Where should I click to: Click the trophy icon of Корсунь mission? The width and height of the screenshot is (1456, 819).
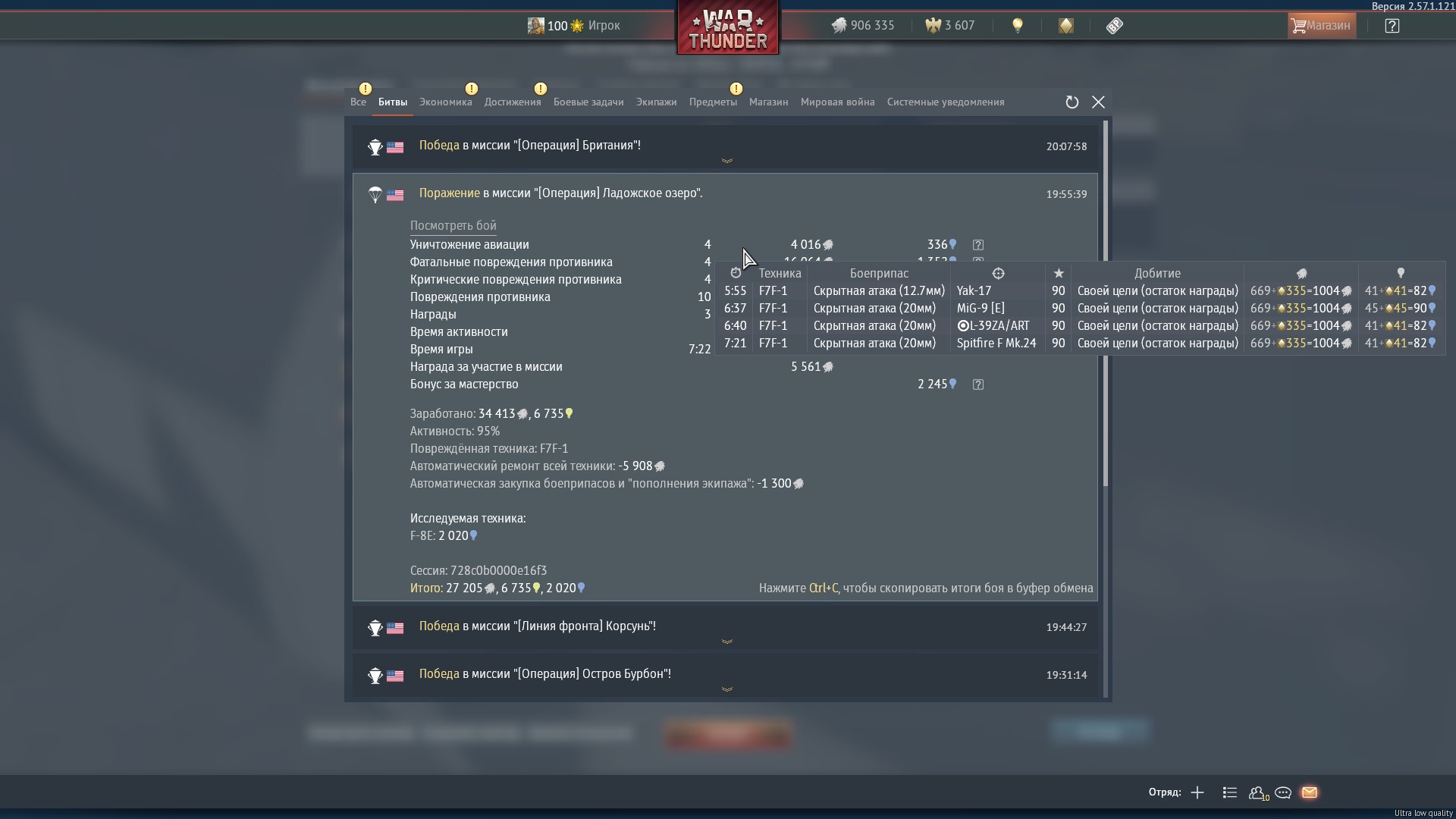[x=375, y=628]
